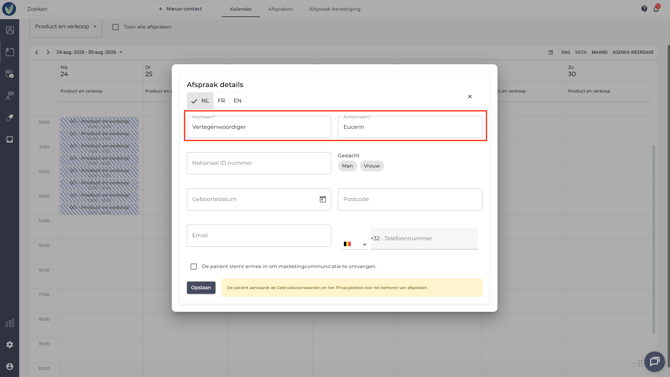Select the NL language option
Image resolution: width=670 pixels, height=377 pixels.
pos(200,101)
